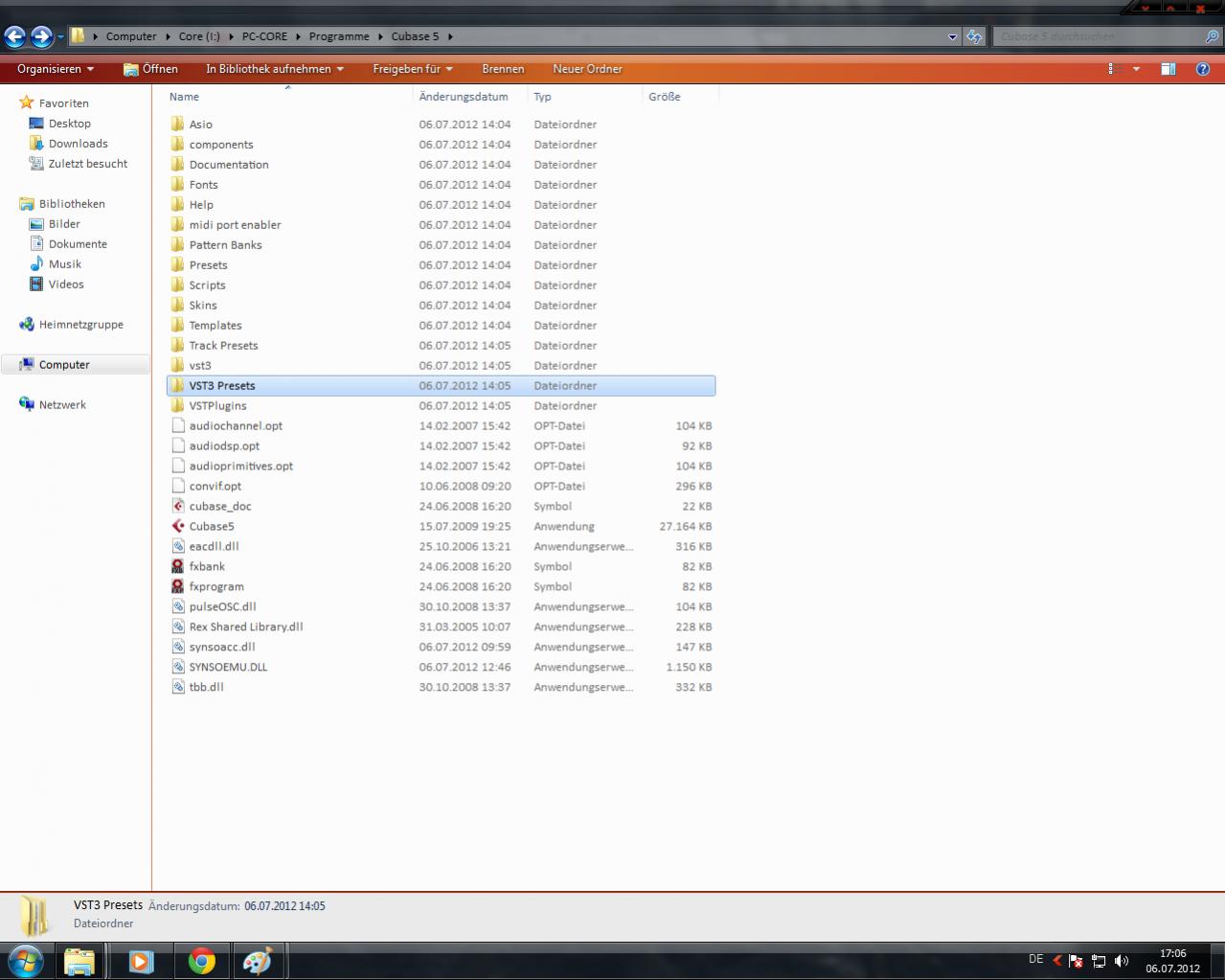Click the Neuer Ordner button
1225x980 pixels.
click(587, 69)
